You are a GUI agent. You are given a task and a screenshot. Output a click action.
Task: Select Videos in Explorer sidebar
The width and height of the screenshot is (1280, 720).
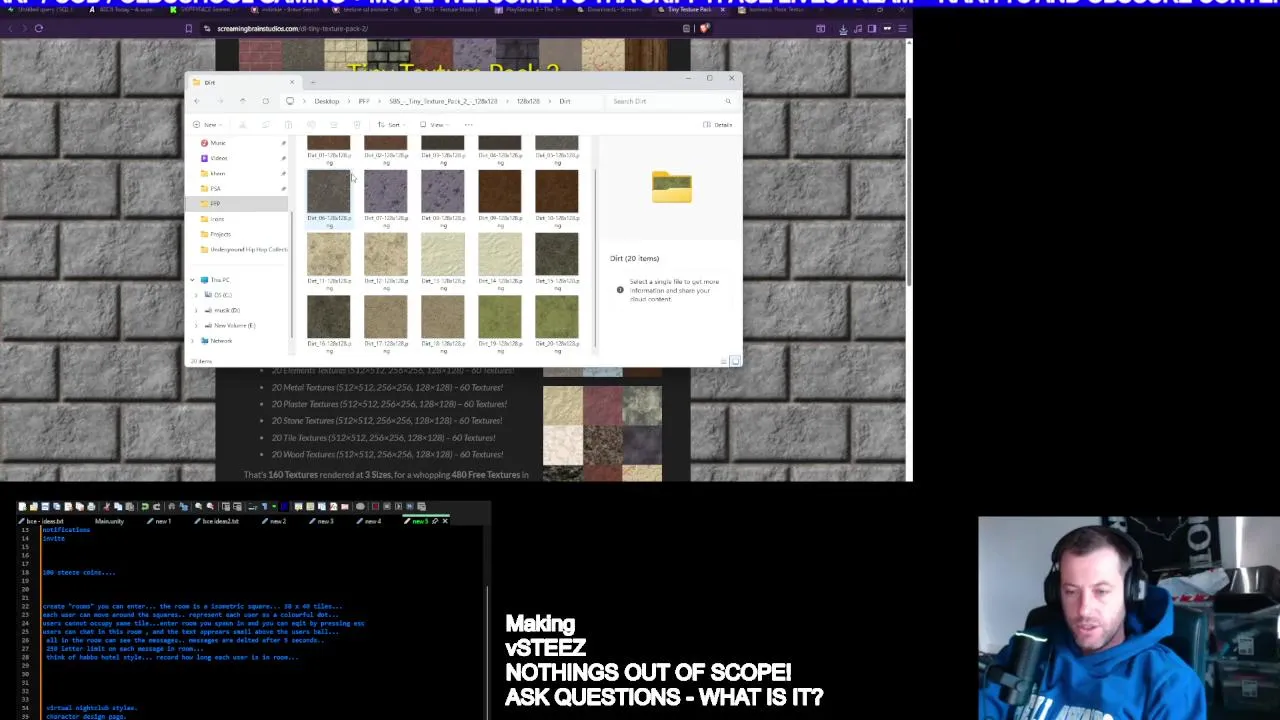point(218,158)
